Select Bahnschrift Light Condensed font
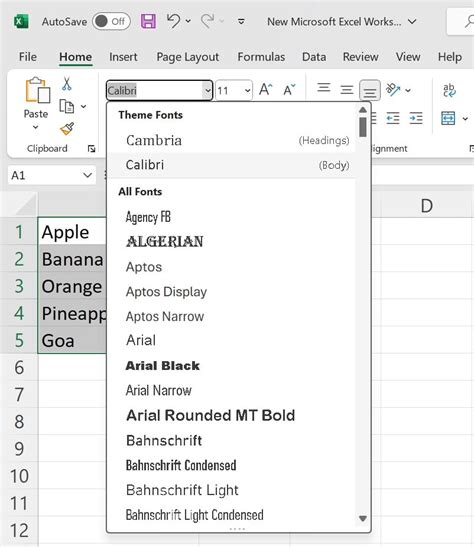 [x=231, y=515]
